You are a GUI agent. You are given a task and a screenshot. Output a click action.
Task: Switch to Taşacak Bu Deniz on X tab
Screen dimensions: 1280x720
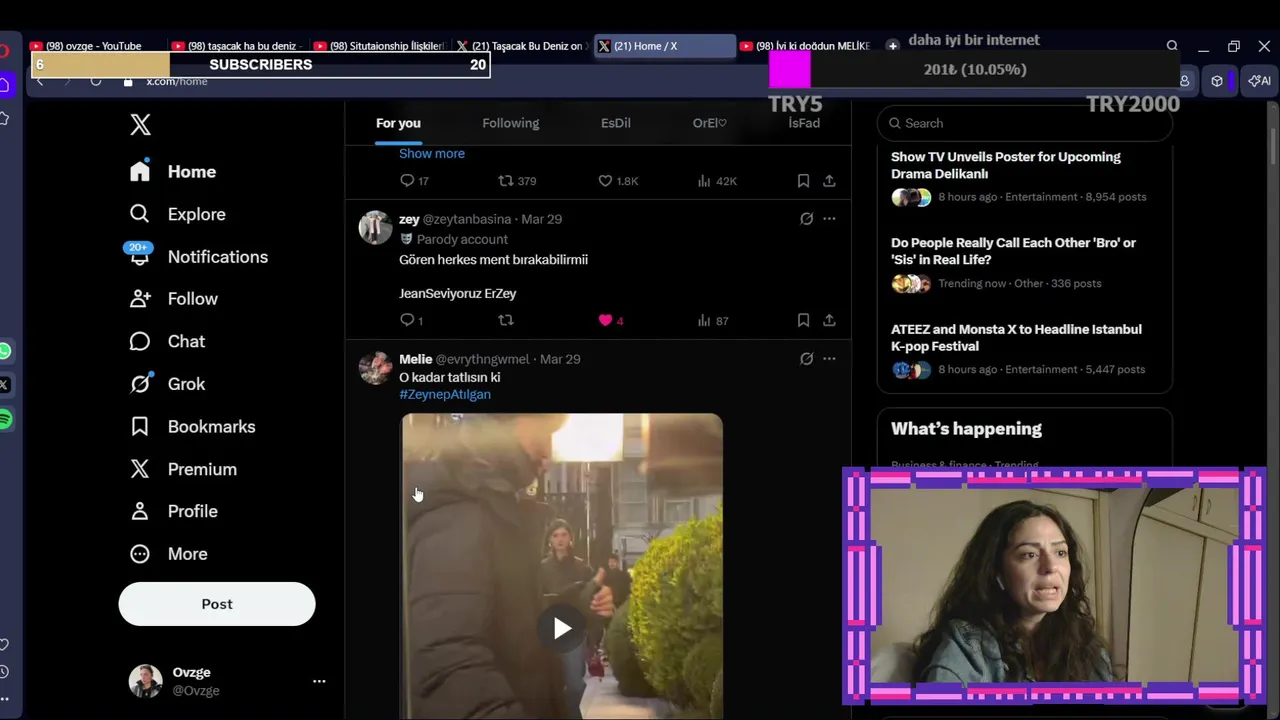coord(522,46)
